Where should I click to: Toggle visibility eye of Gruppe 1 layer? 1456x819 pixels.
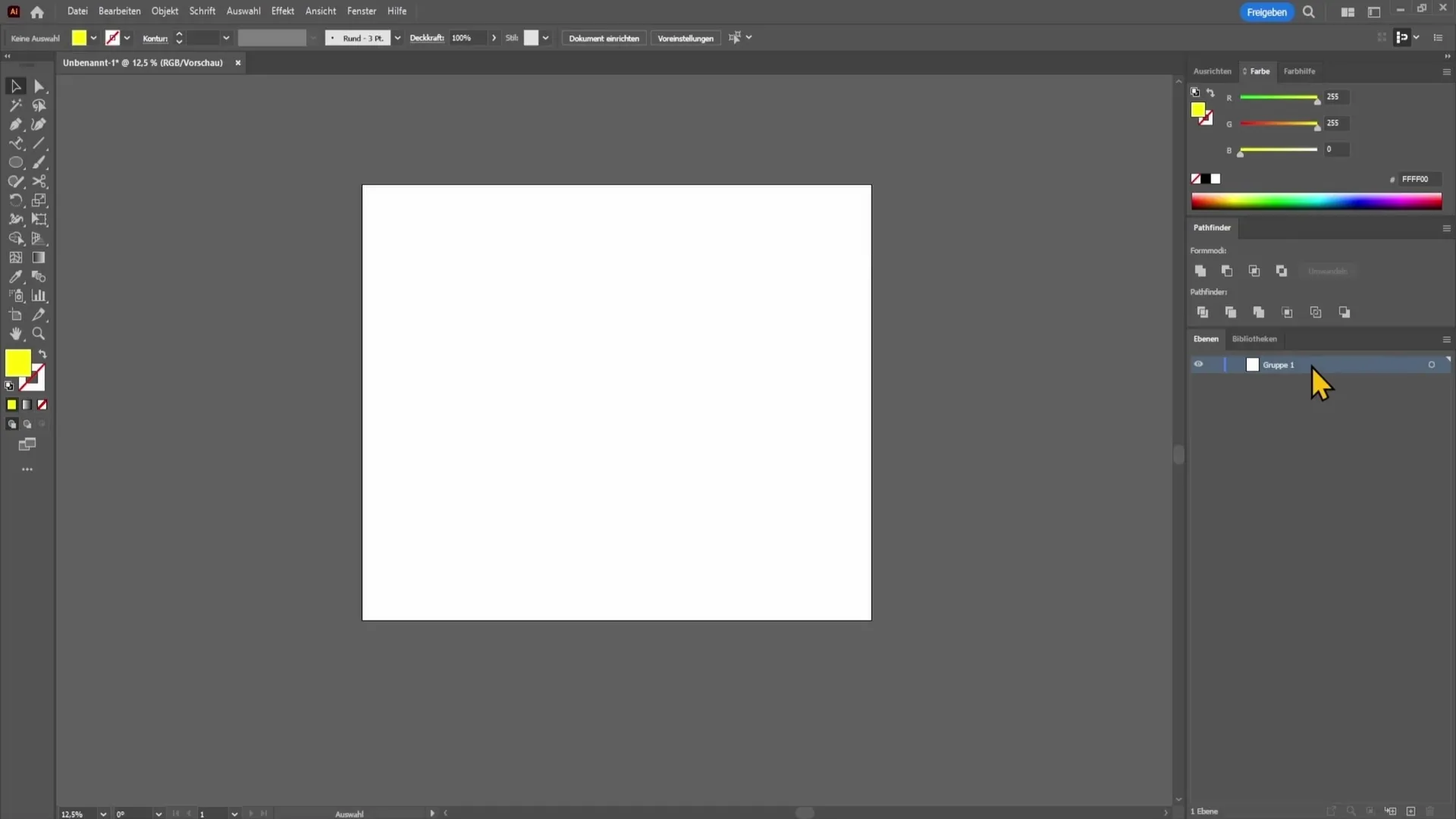coord(1198,365)
